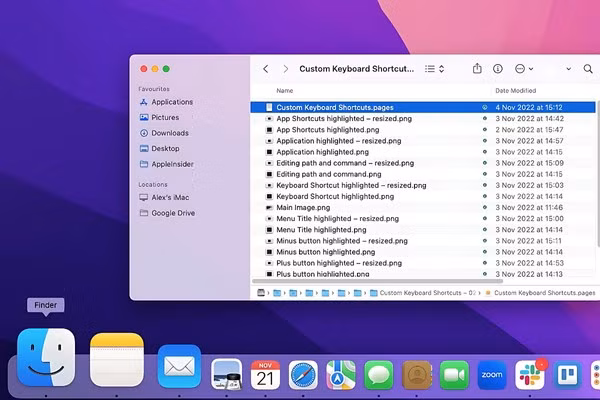Select App Shortcuts highlighted – resized.png
Viewport: 600px width, 400px height.
[423, 119]
